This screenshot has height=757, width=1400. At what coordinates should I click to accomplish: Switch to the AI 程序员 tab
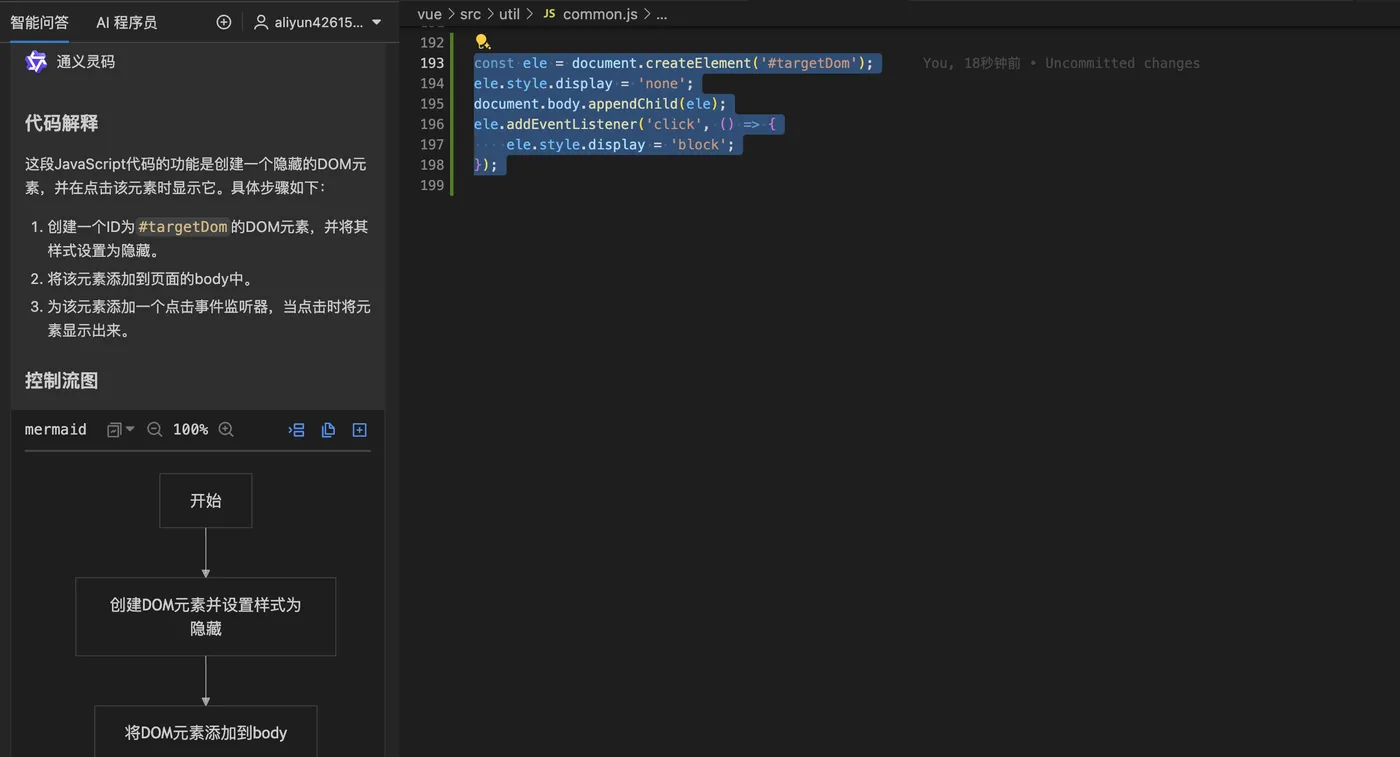pyautogui.click(x=126, y=22)
